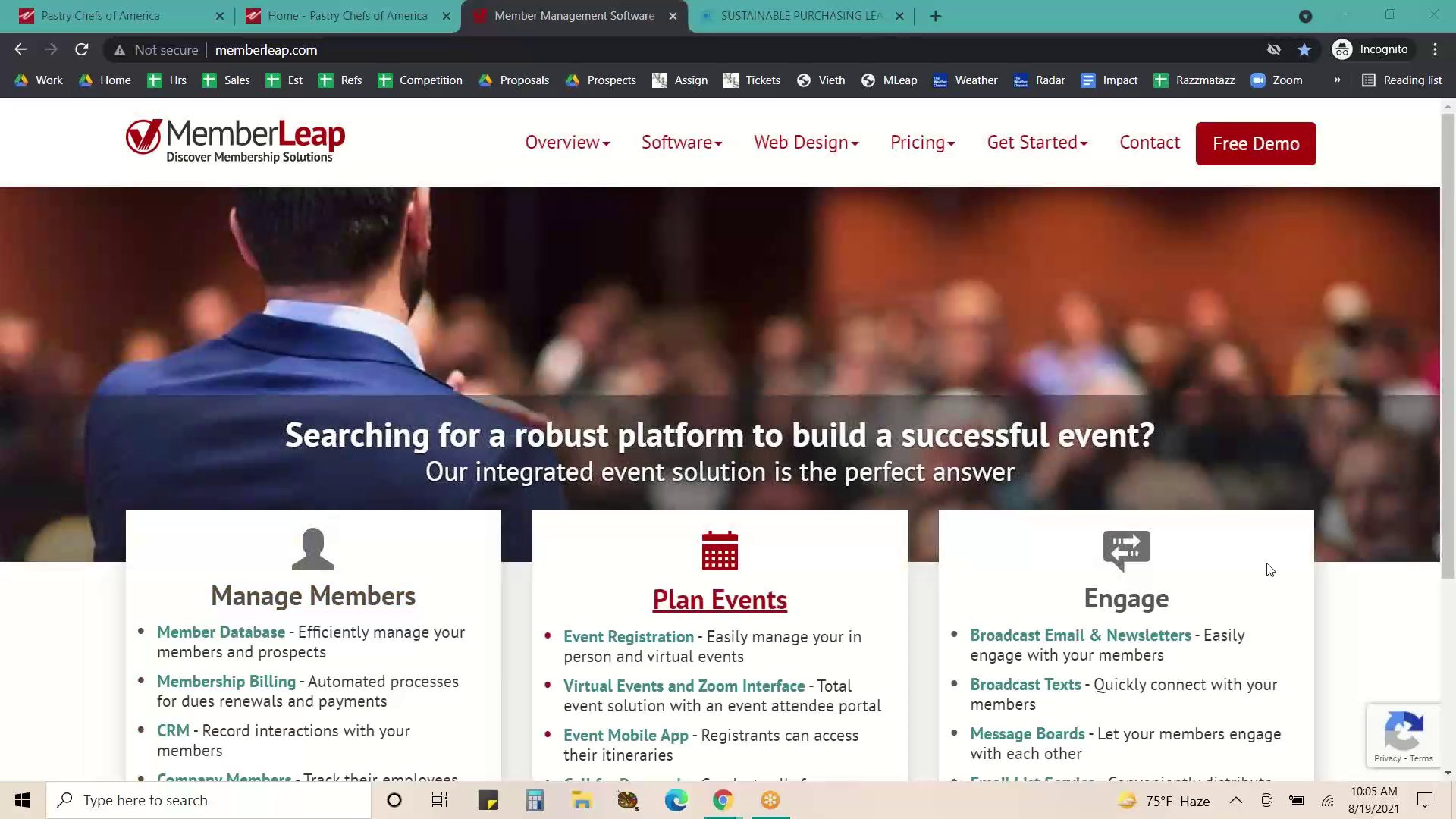
Task: Open the Contact page
Action: coord(1150,143)
